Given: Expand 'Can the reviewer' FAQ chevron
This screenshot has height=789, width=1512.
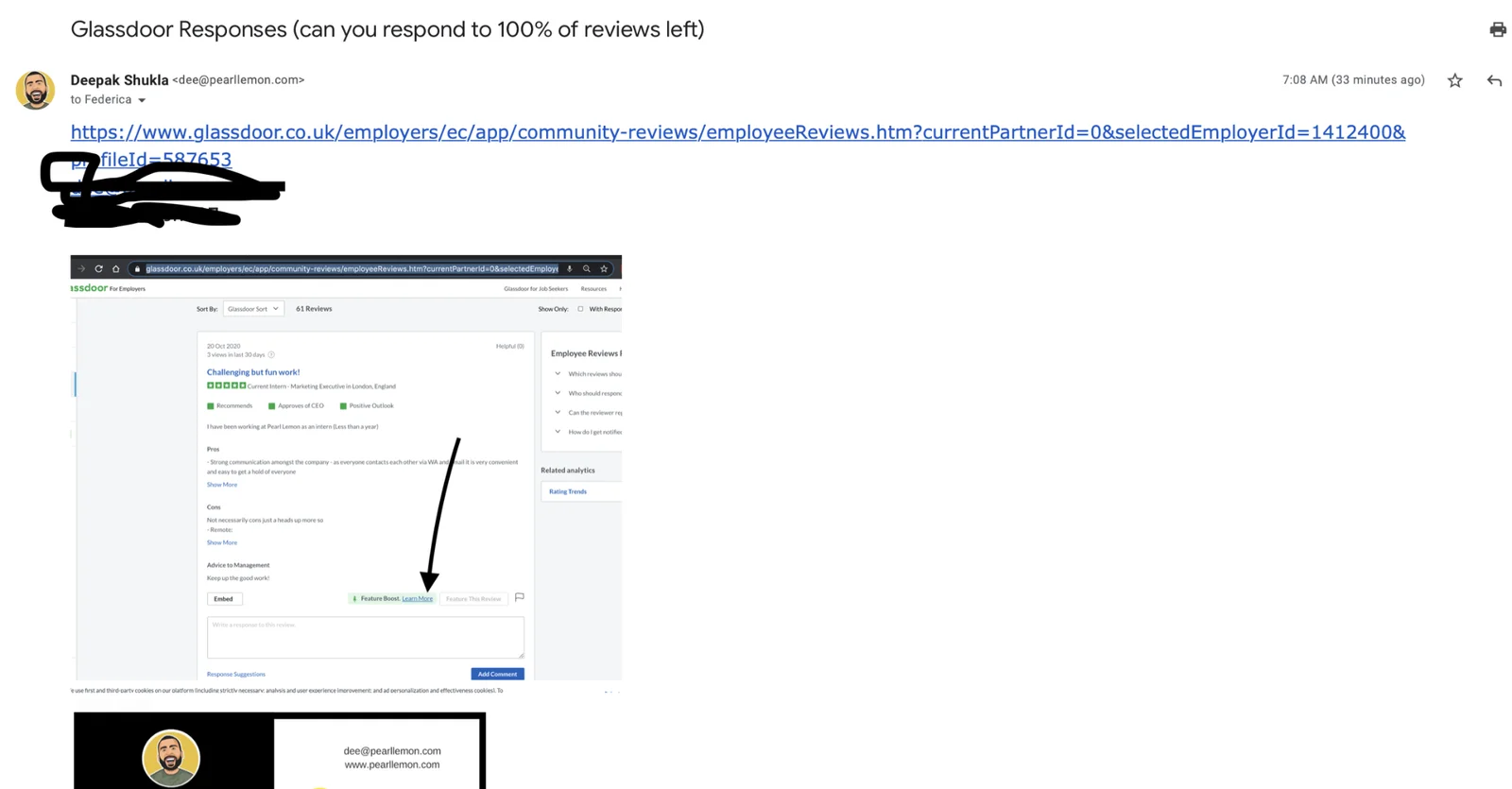Looking at the screenshot, I should 558,413.
